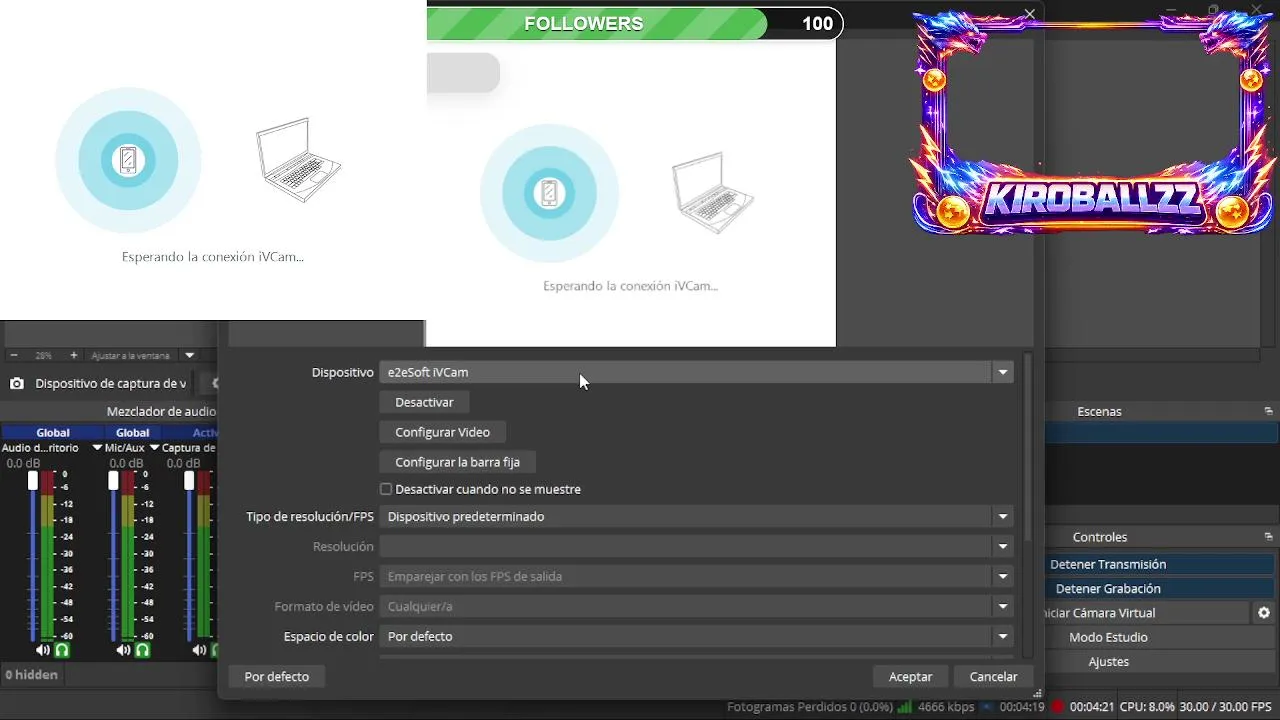Screen dimensions: 1280x720
Task: Mute the Captura de audio channel speaker
Action: (201, 650)
